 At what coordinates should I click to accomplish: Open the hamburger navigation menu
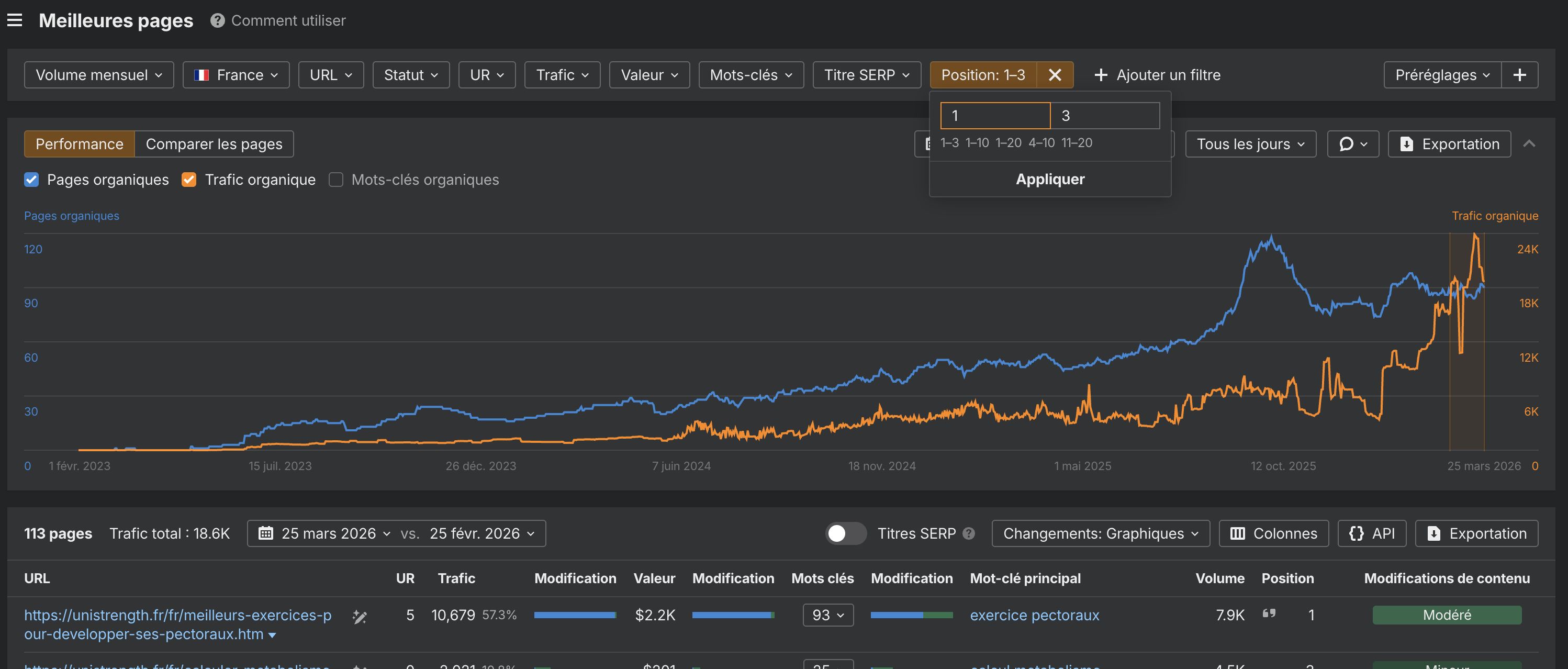[x=15, y=20]
